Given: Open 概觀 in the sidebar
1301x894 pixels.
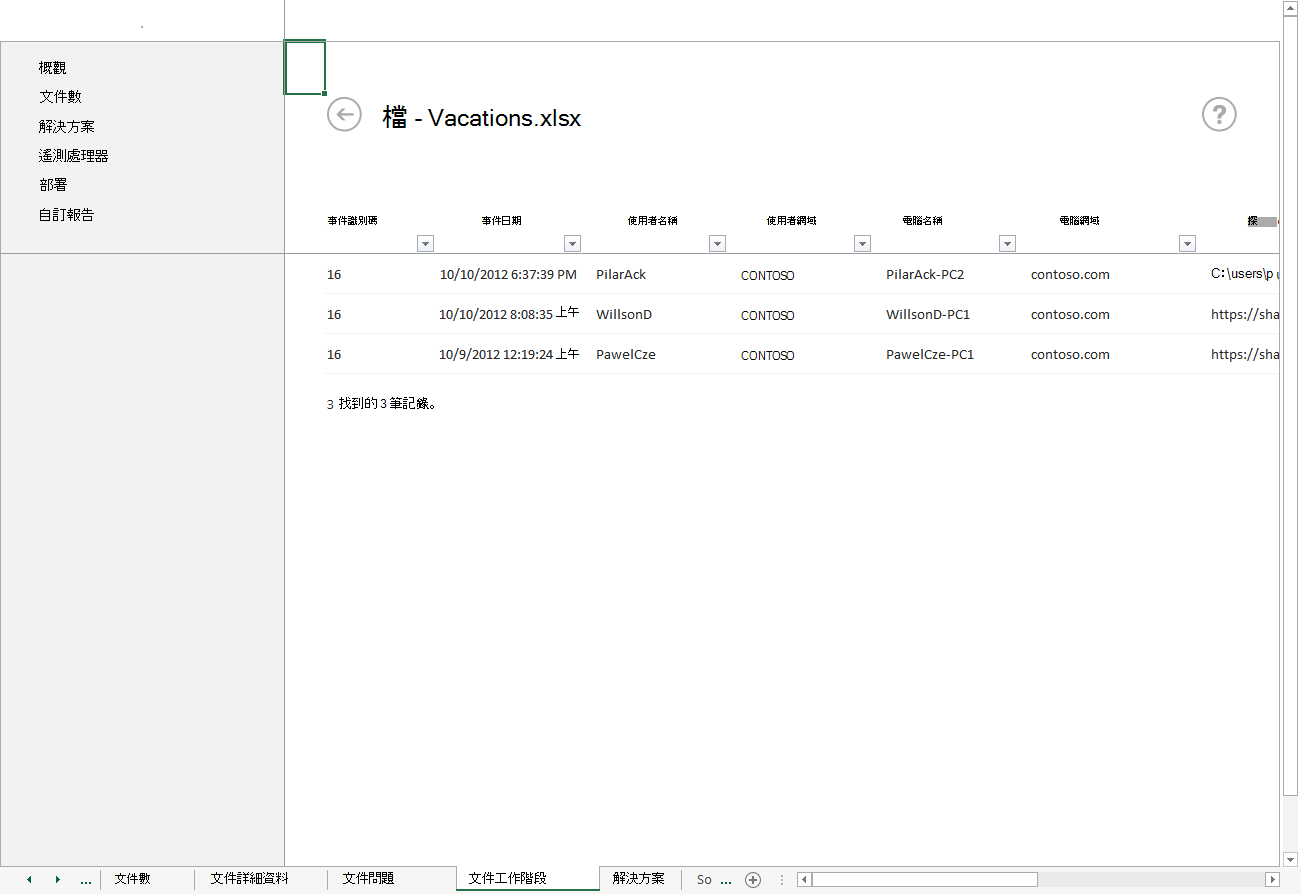Looking at the screenshot, I should [x=53, y=68].
